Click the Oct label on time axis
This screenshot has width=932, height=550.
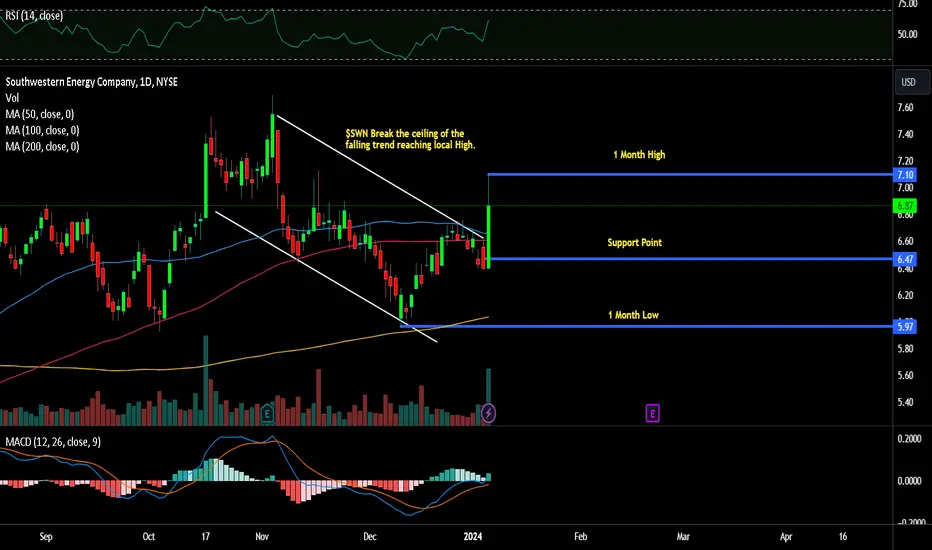[x=149, y=536]
